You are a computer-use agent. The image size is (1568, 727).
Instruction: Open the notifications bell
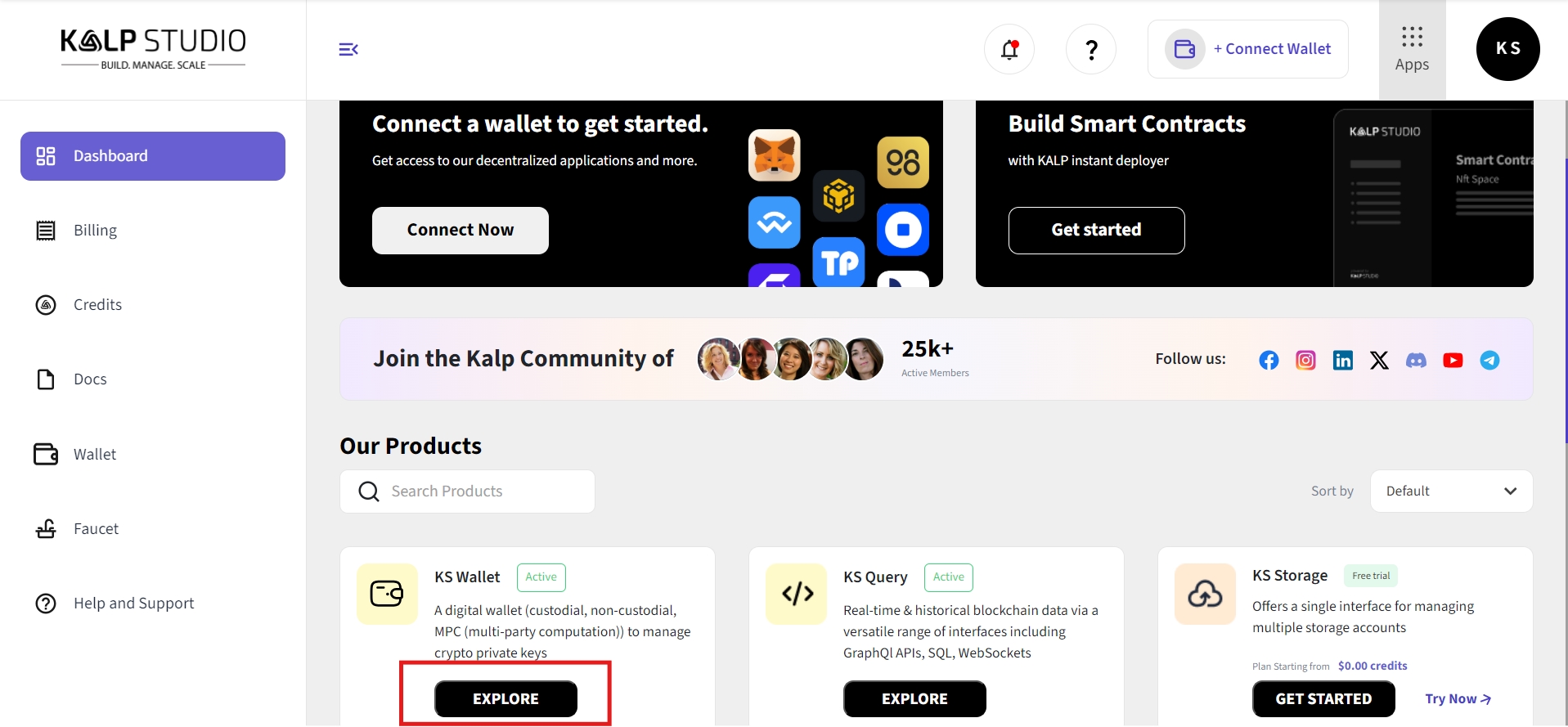1009,50
